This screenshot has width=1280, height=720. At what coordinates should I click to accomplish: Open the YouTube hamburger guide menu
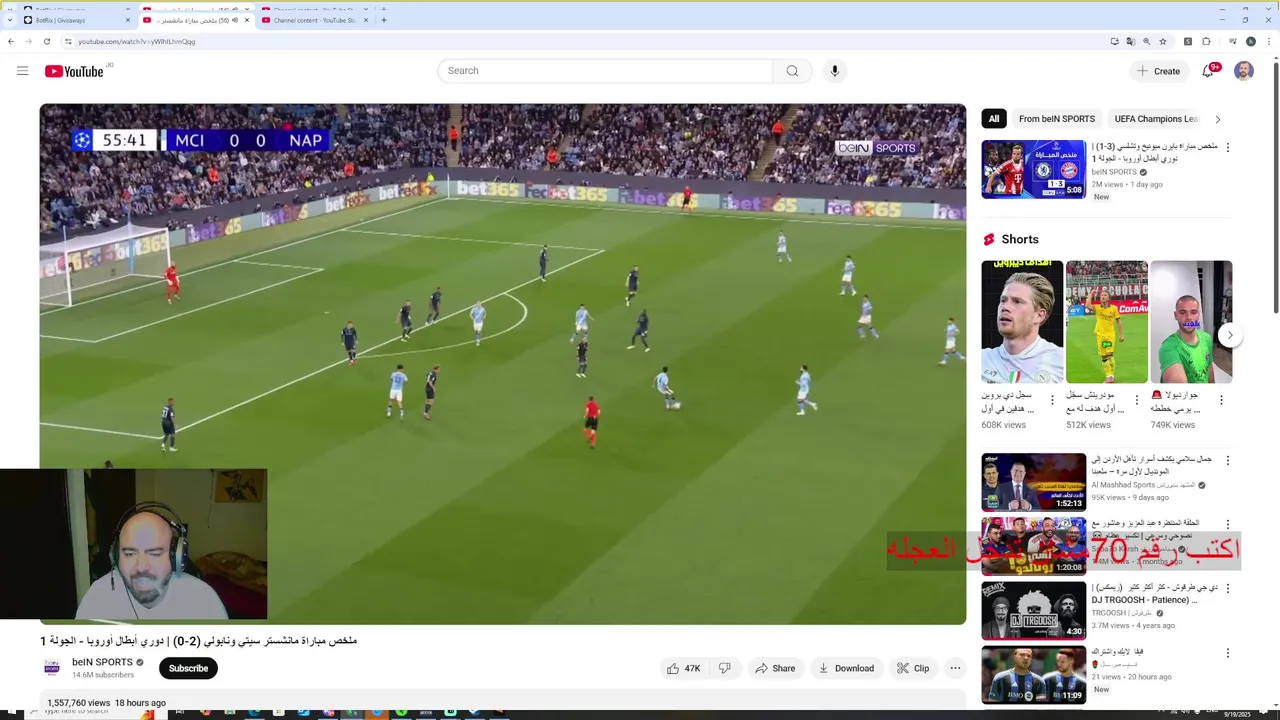tap(22, 71)
